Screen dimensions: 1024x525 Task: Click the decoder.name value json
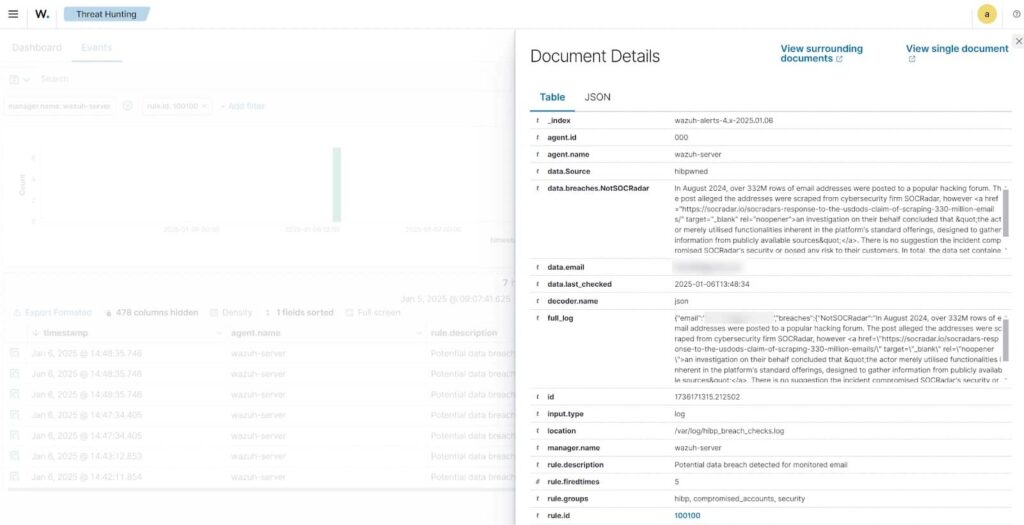pos(681,301)
